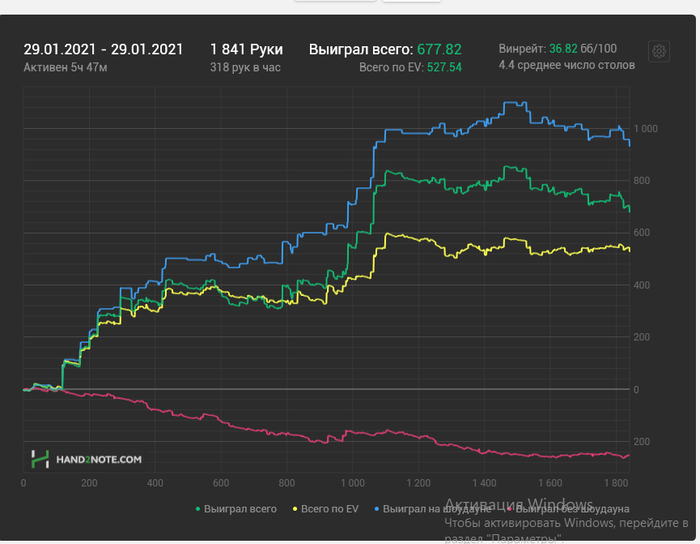
Task: Click '4.4 среднее число столов' text
Action: (567, 65)
